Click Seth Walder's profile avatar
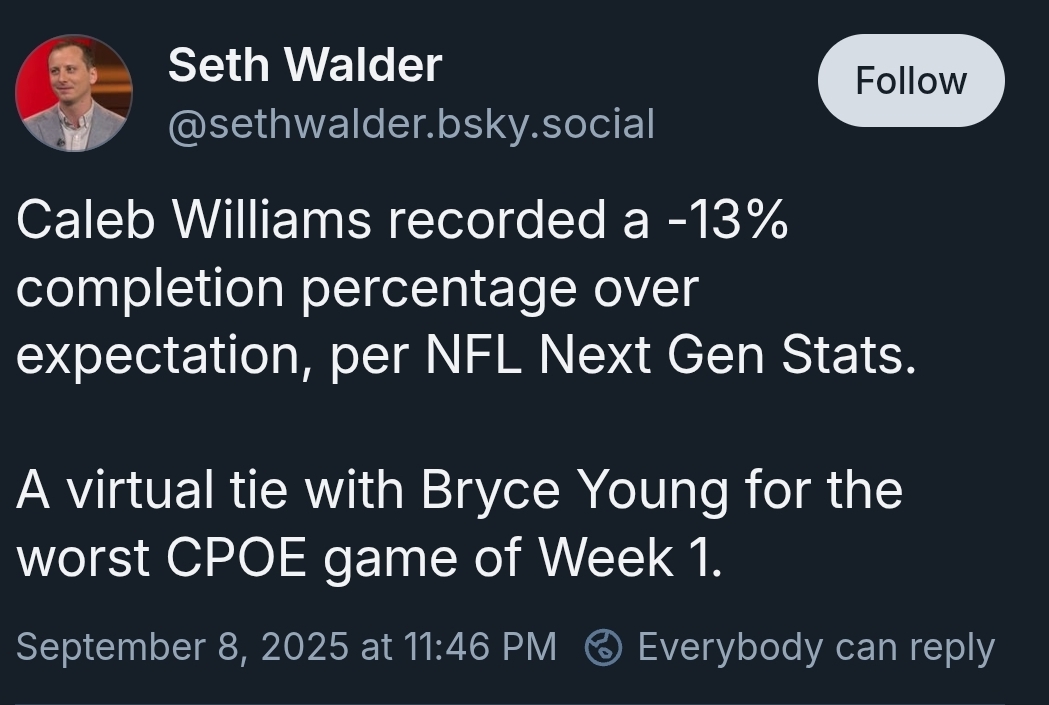The width and height of the screenshot is (1049, 705). [73, 92]
